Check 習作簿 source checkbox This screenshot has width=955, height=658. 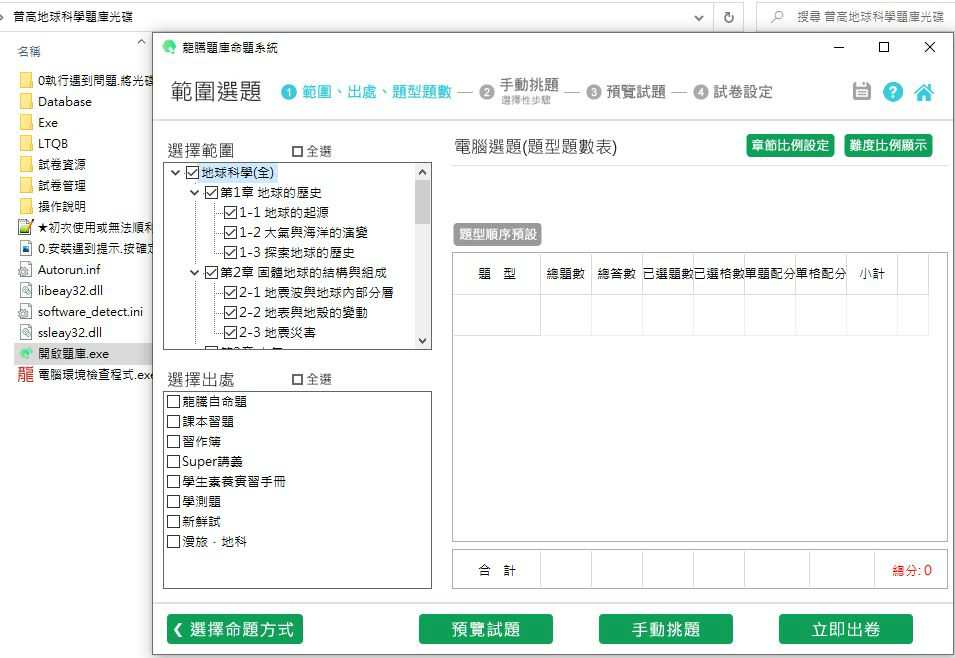coord(173,441)
